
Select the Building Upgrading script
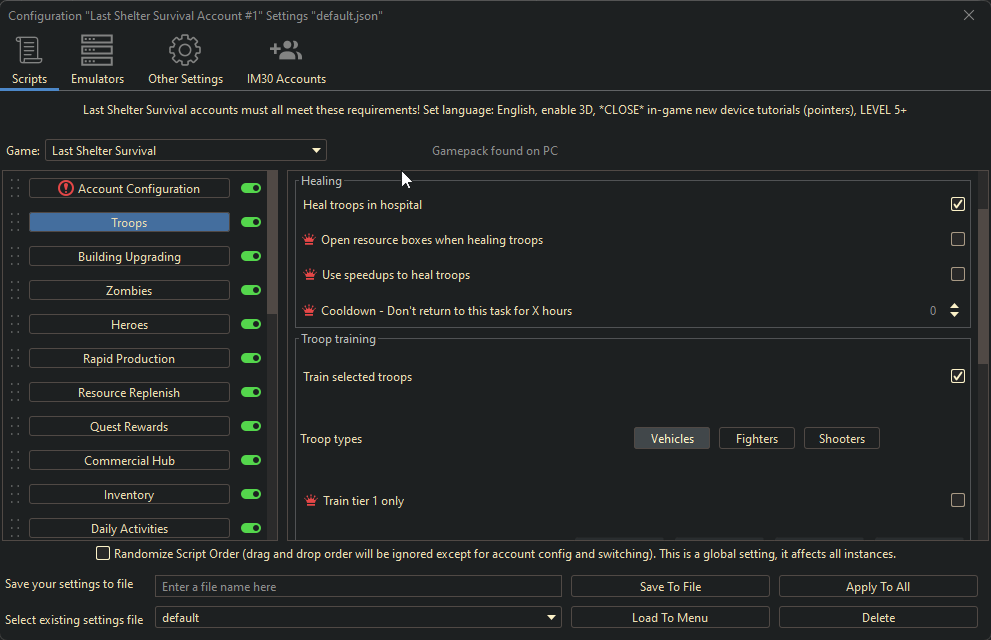pos(129,257)
